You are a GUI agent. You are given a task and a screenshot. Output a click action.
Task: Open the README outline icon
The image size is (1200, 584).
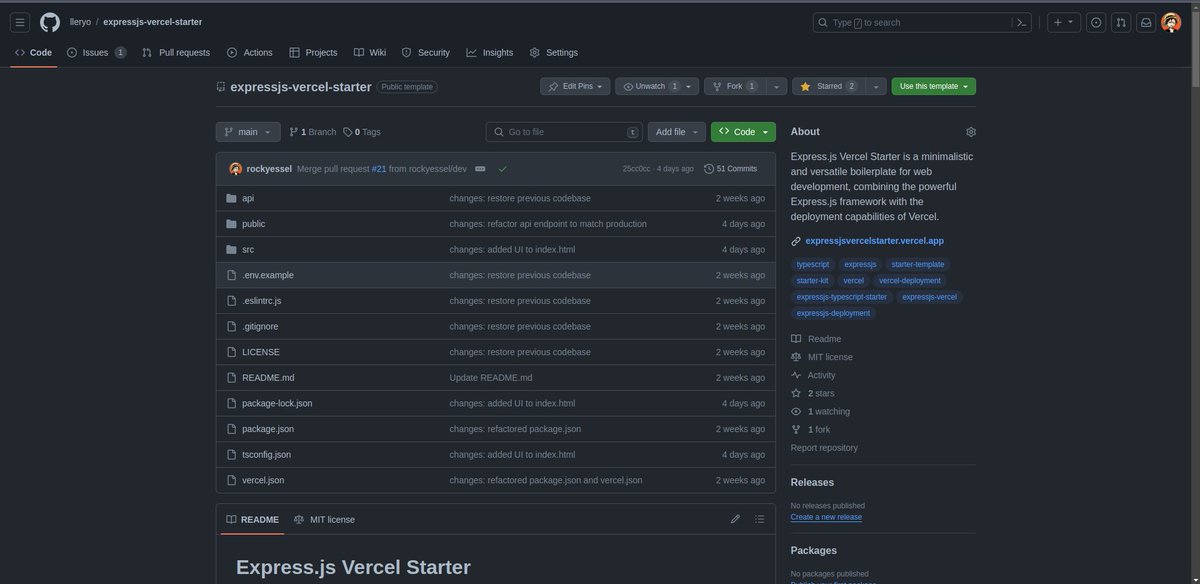click(x=759, y=519)
